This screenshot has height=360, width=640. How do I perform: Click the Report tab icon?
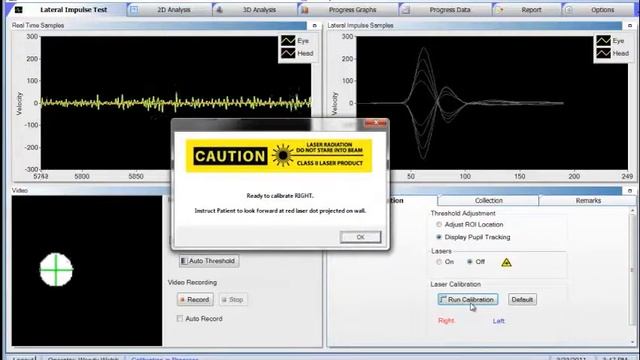(x=500, y=10)
